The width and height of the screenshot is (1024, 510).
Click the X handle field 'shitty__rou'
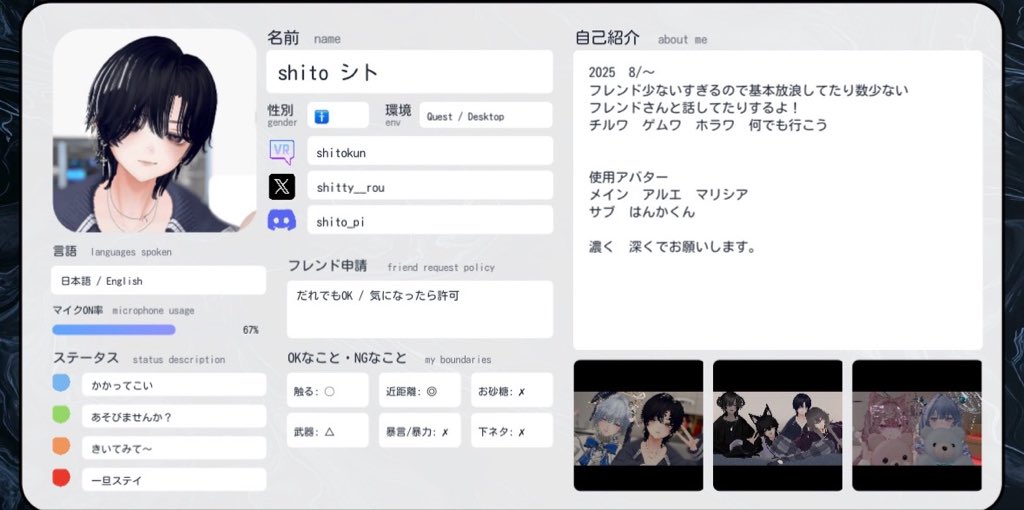click(430, 185)
